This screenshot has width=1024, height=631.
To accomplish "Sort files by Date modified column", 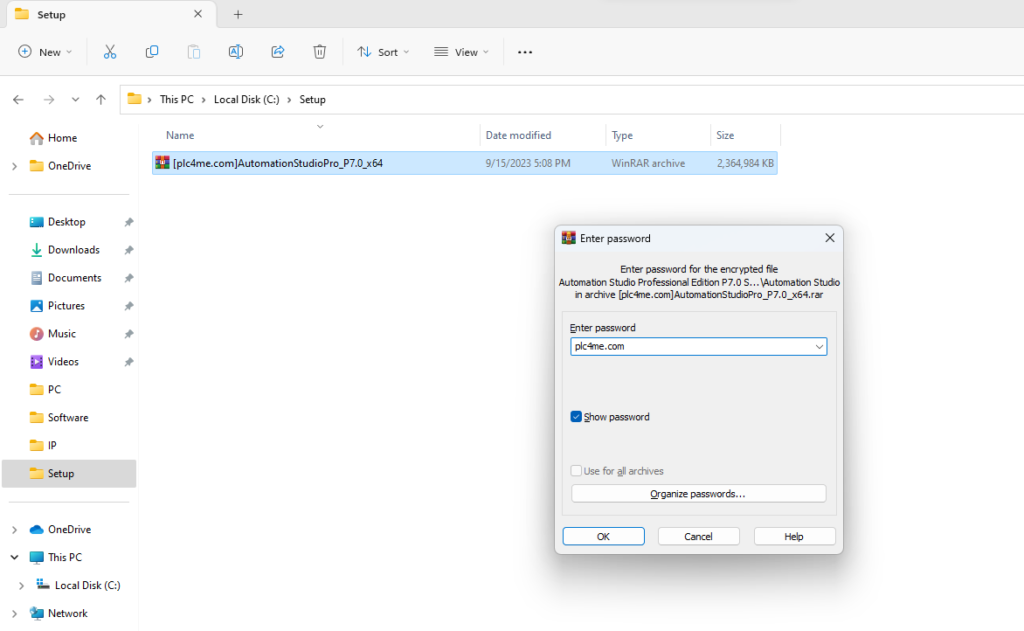I will [518, 135].
